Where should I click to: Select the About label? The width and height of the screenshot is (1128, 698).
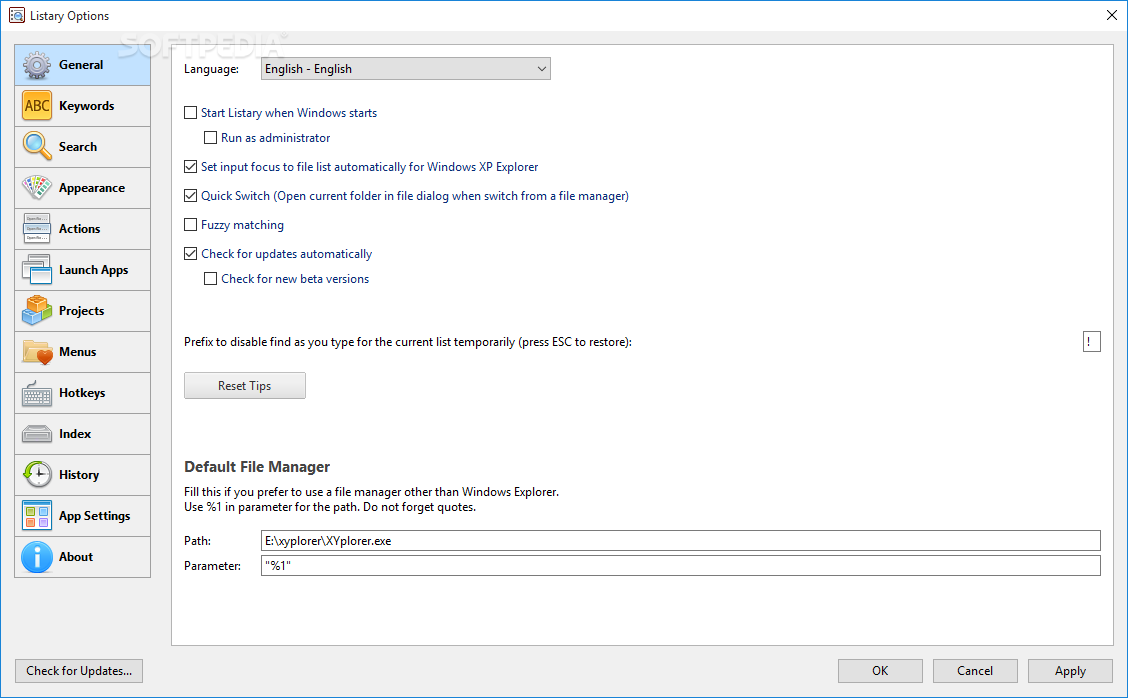(x=76, y=557)
